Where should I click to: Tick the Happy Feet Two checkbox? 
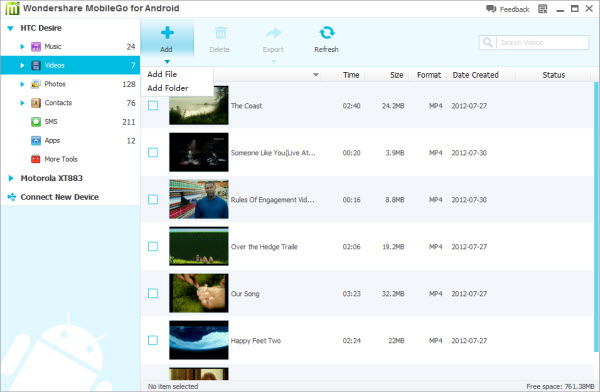tap(153, 340)
